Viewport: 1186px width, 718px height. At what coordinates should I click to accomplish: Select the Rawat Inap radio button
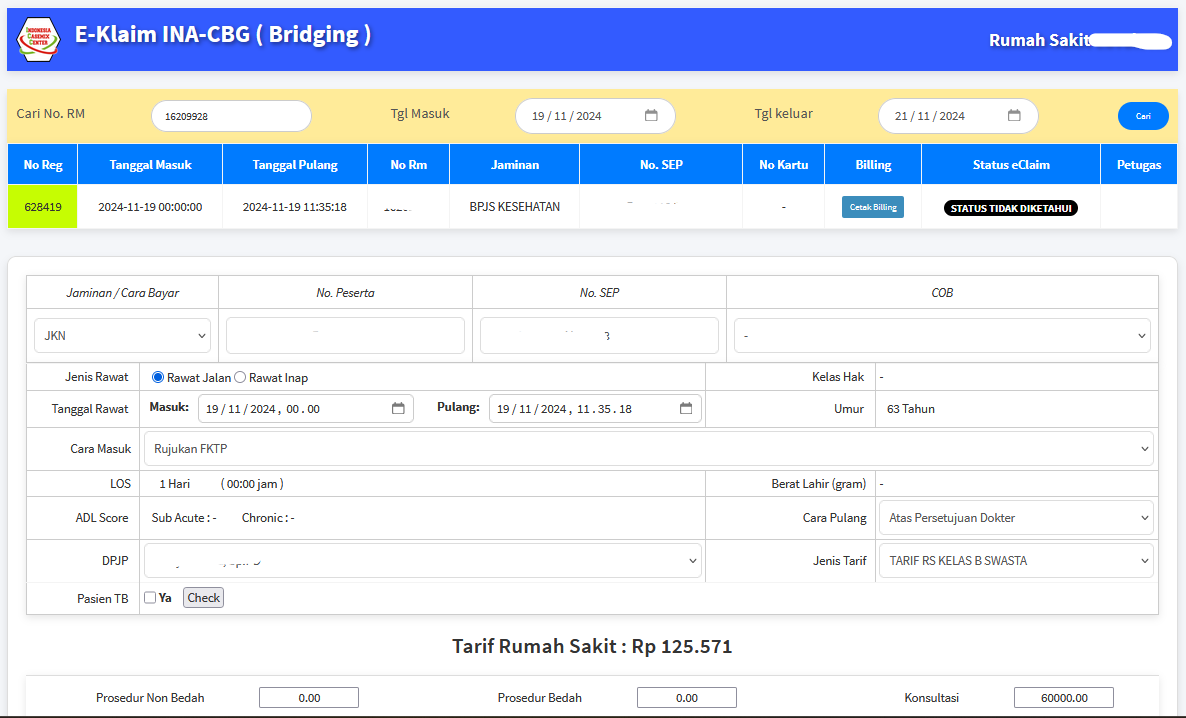(240, 377)
